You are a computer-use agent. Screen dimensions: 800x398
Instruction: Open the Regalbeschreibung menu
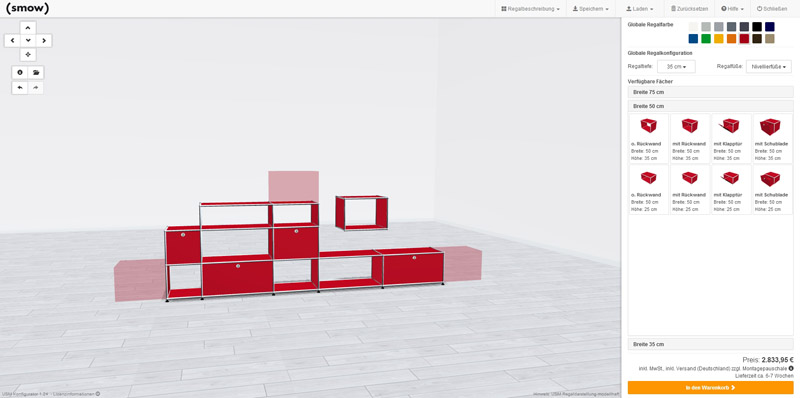[531, 9]
